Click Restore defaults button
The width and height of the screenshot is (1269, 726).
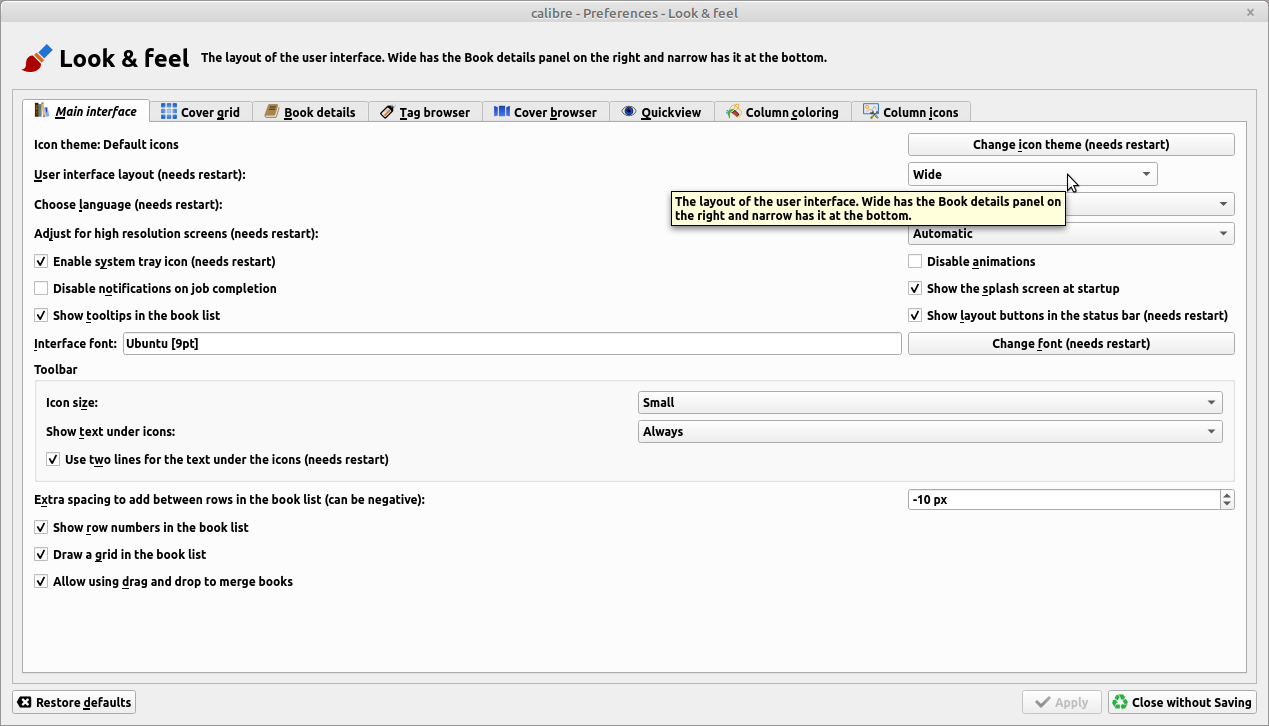74,702
